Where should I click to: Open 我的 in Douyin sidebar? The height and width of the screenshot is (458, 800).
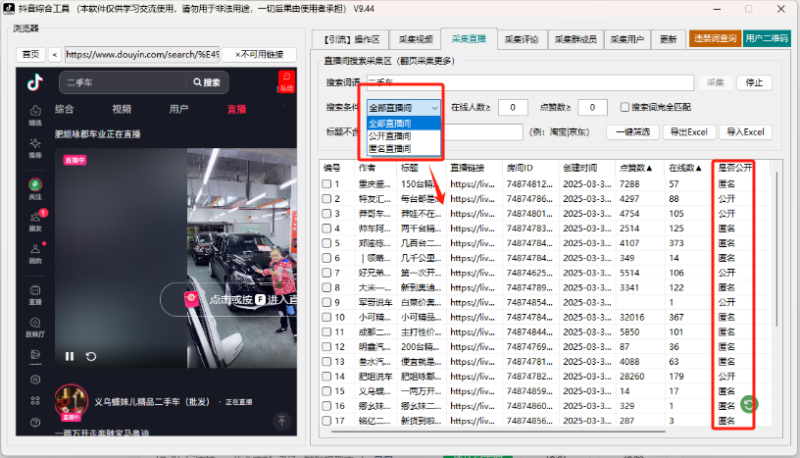pos(35,253)
